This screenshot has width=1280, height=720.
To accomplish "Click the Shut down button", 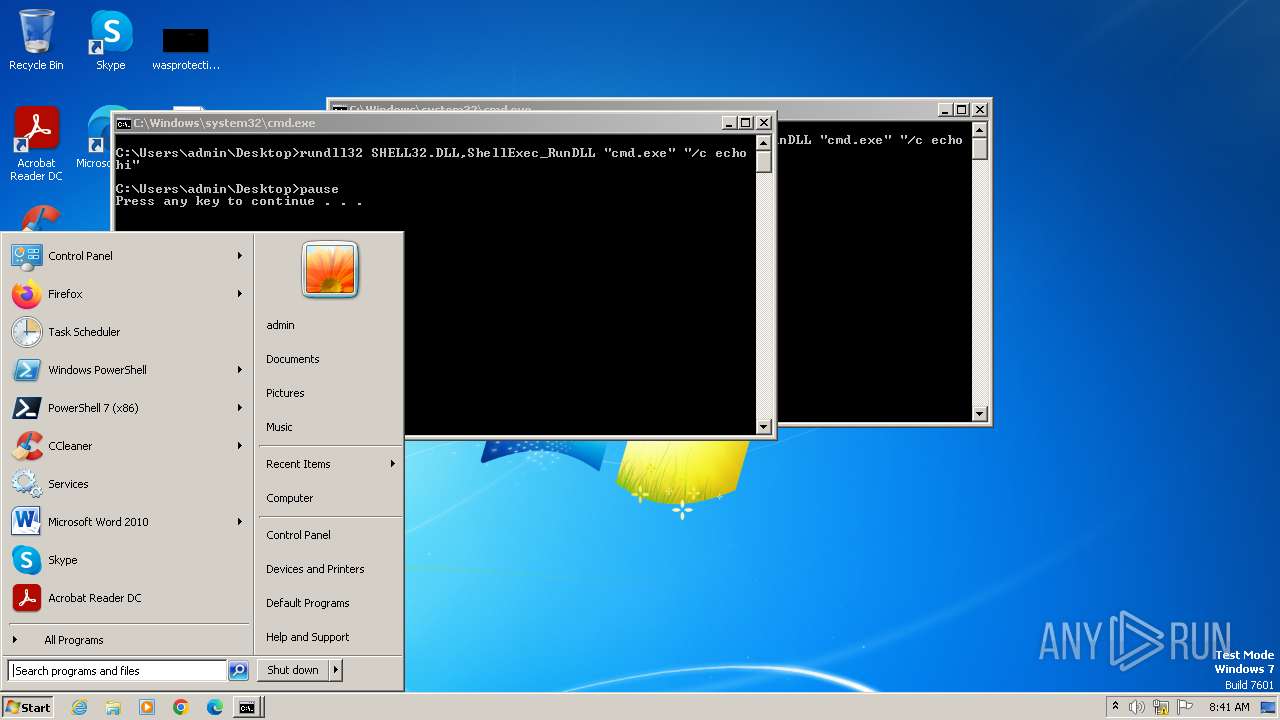I will click(x=293, y=670).
